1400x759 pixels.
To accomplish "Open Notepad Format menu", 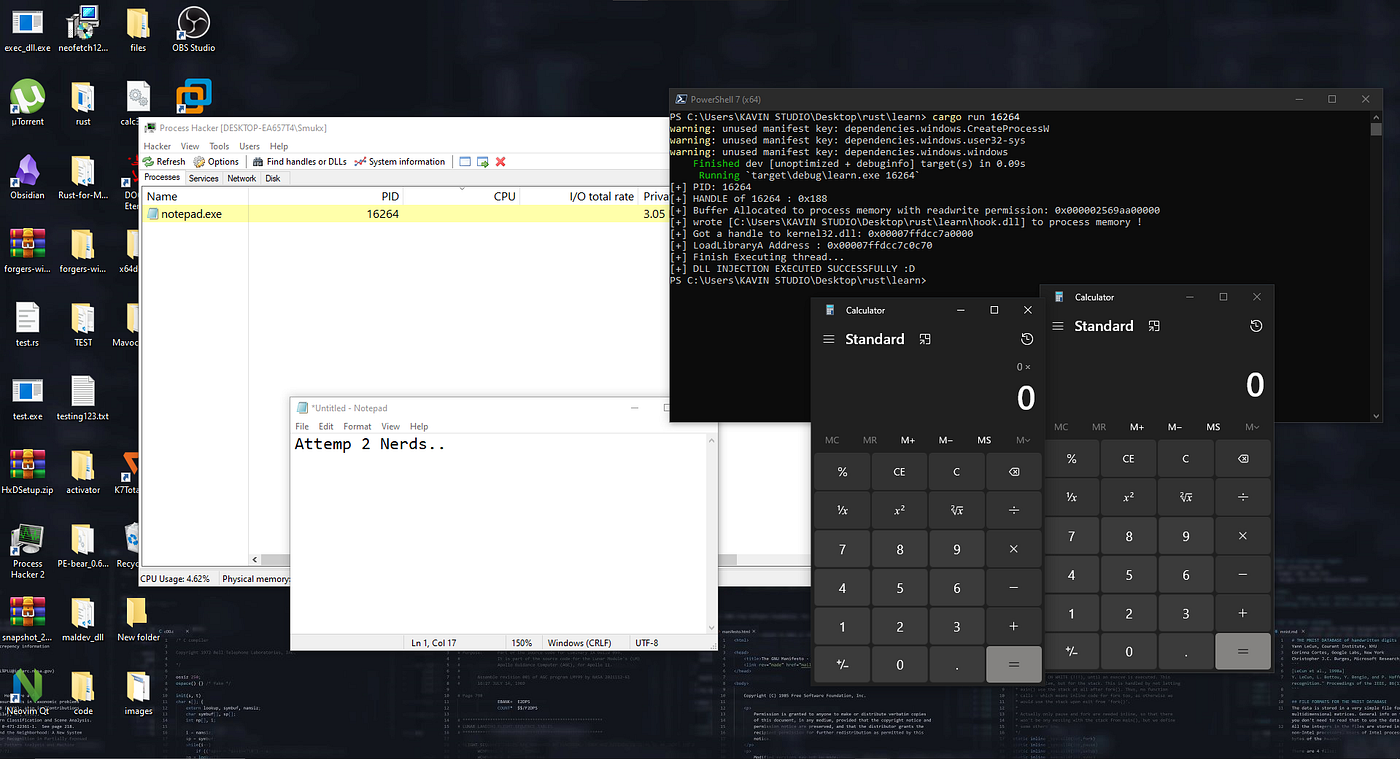I will (357, 426).
